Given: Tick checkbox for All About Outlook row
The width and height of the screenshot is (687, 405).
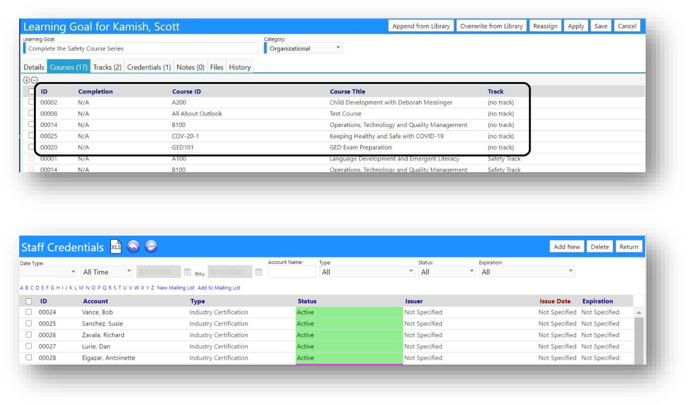Looking at the screenshot, I should pyautogui.click(x=31, y=113).
